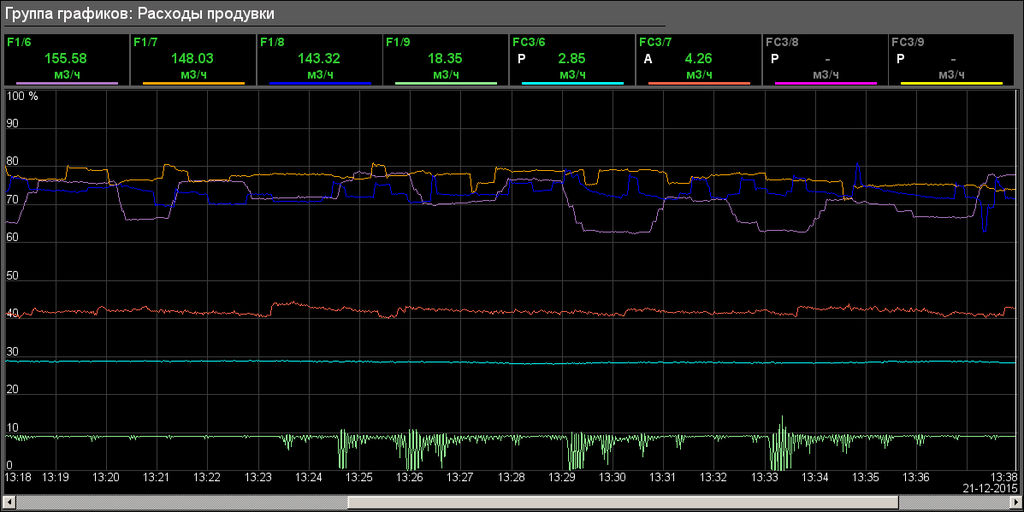Click the yellow color line under FC3/9
The width and height of the screenshot is (1024, 512).
952,84
